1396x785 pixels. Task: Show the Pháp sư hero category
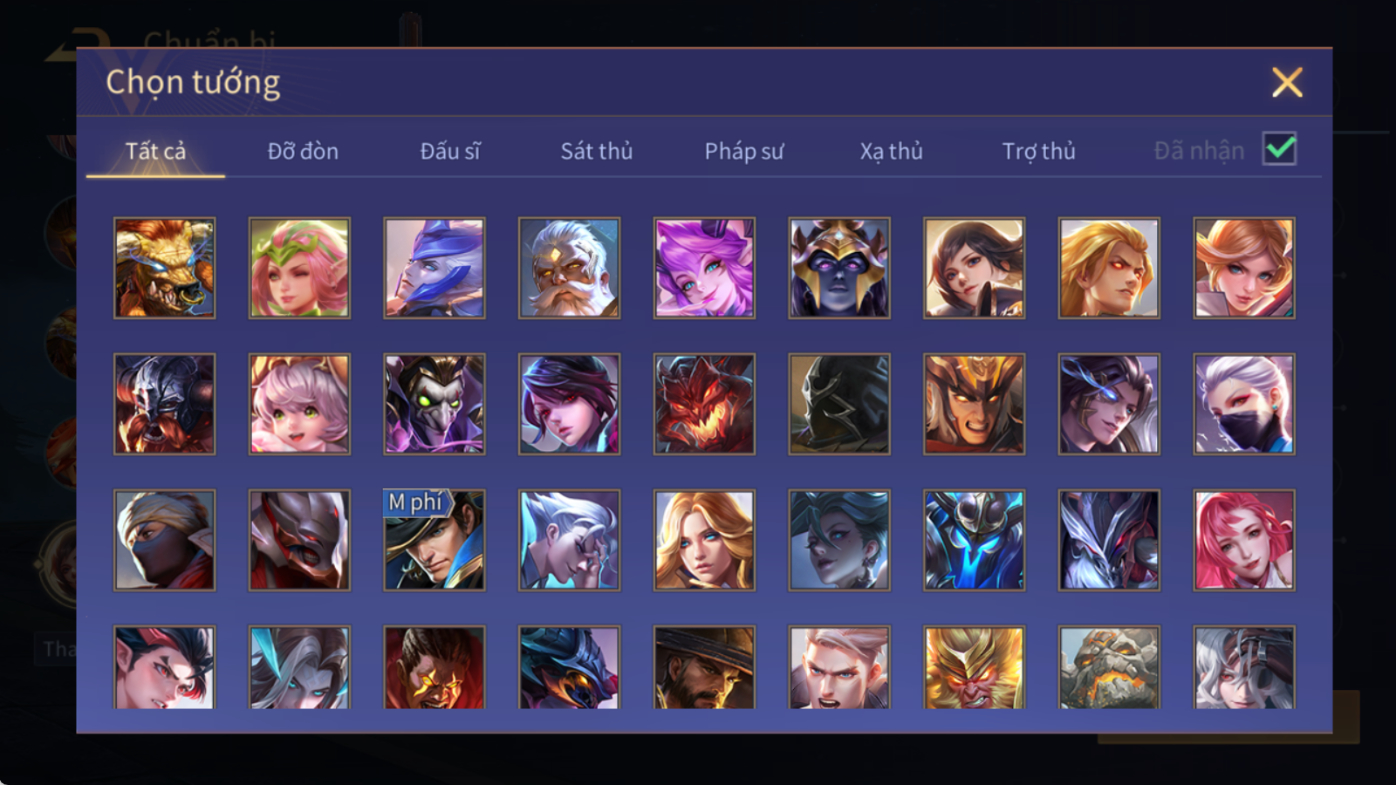[x=744, y=151]
